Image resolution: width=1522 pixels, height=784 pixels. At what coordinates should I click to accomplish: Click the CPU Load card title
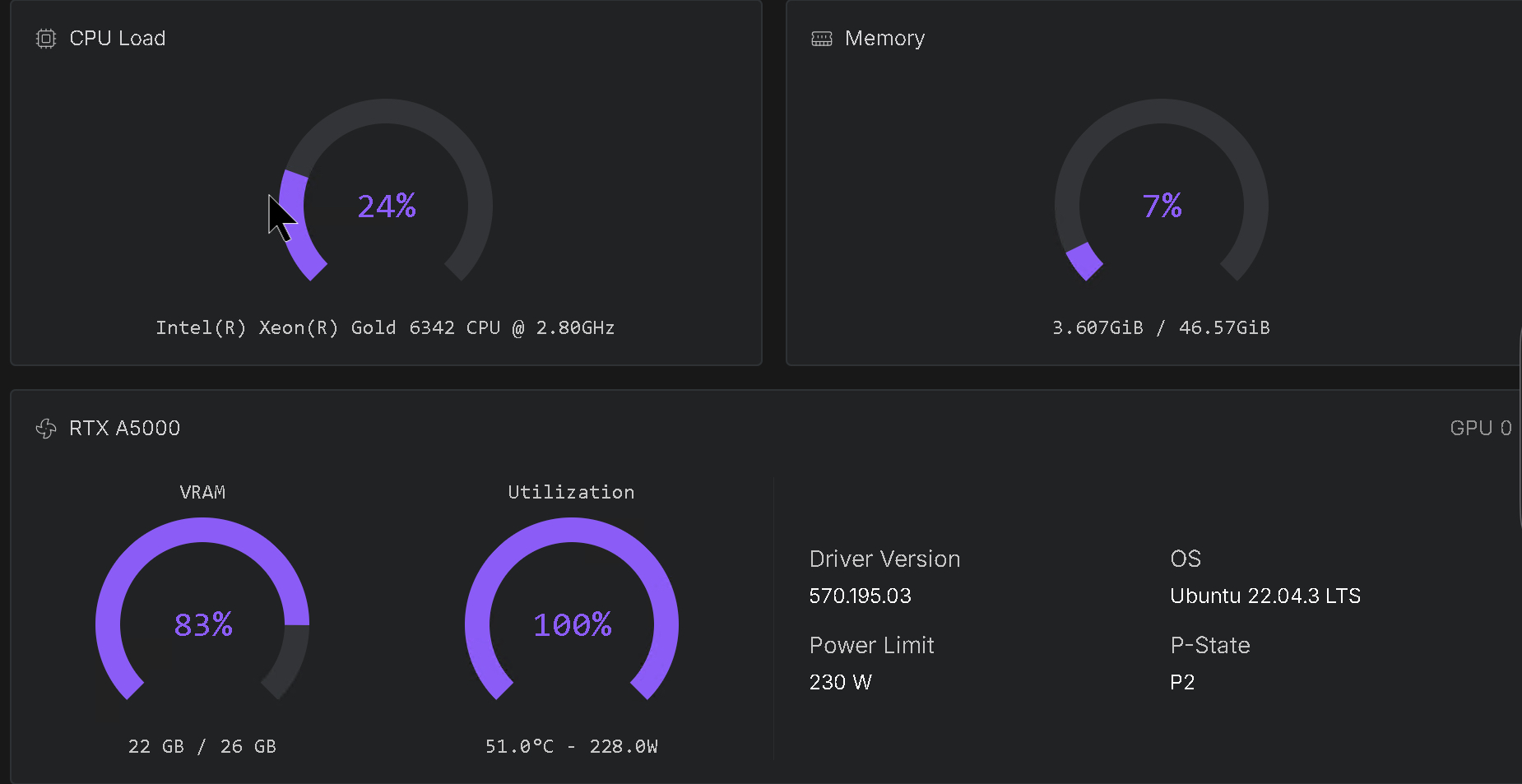pyautogui.click(x=118, y=38)
